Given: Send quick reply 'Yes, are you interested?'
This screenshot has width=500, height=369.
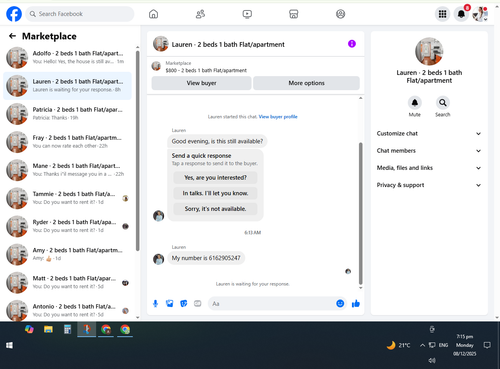Looking at the screenshot, I should tap(215, 178).
